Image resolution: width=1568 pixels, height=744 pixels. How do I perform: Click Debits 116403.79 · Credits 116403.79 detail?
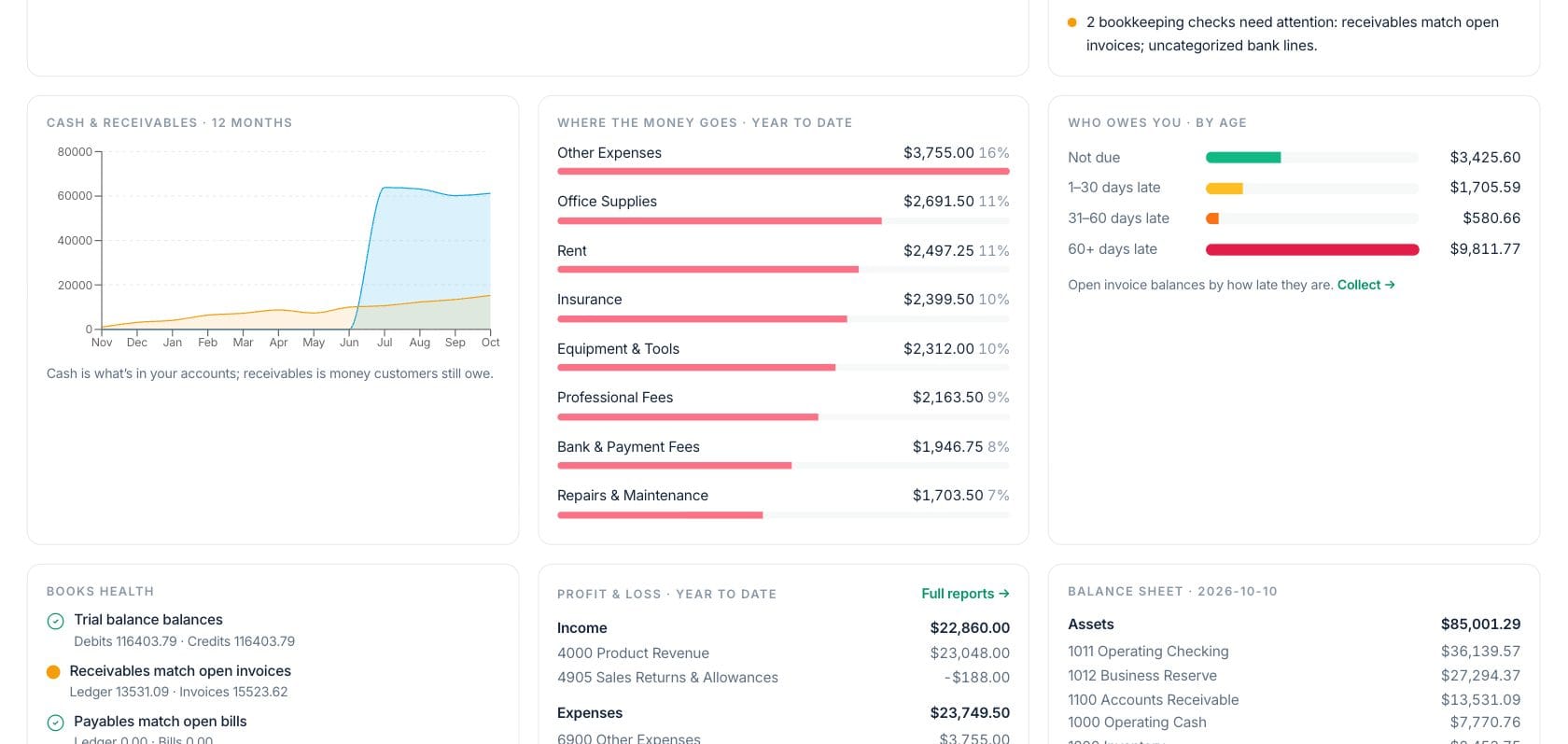(185, 641)
